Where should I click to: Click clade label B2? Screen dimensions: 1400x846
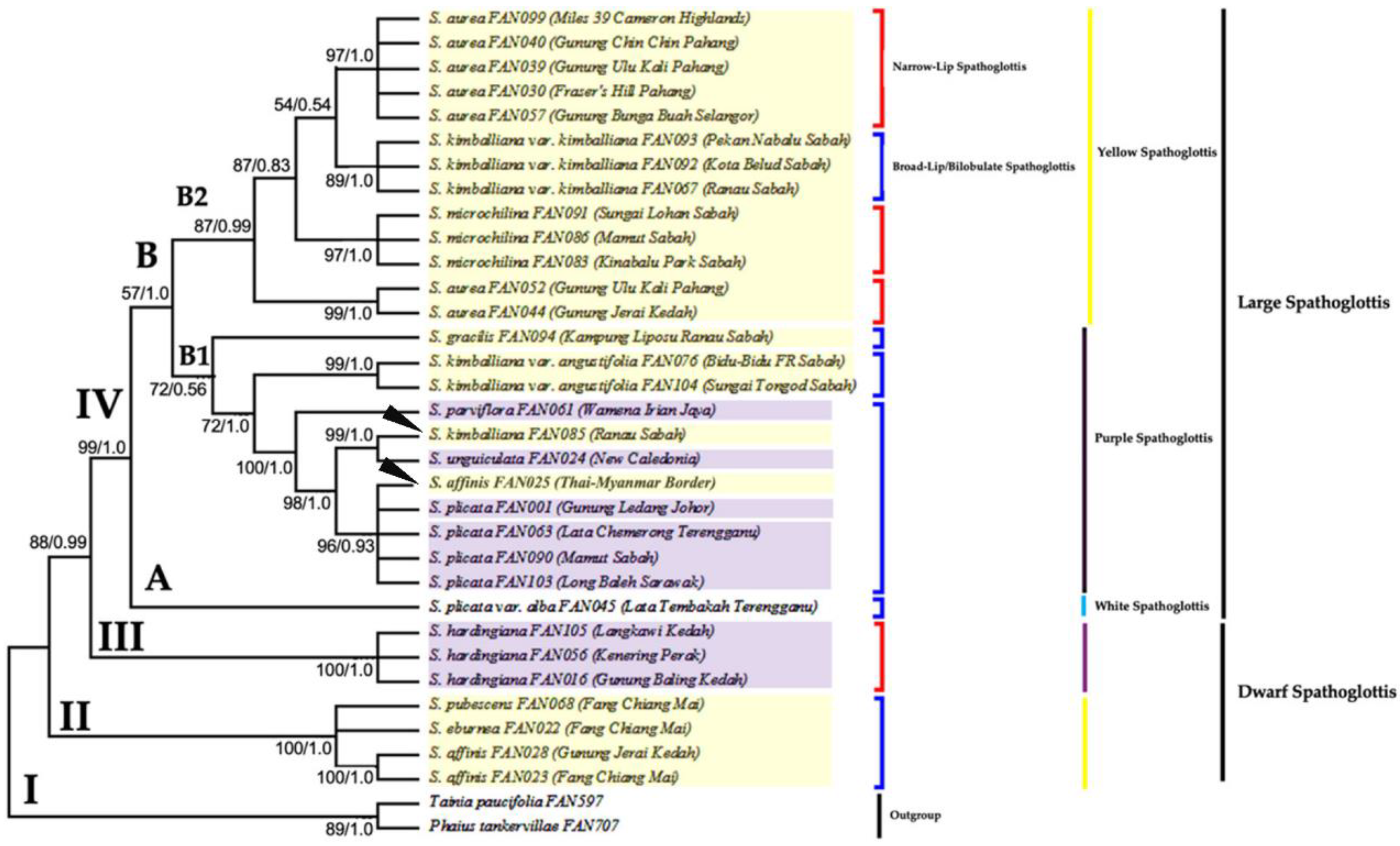pos(192,197)
